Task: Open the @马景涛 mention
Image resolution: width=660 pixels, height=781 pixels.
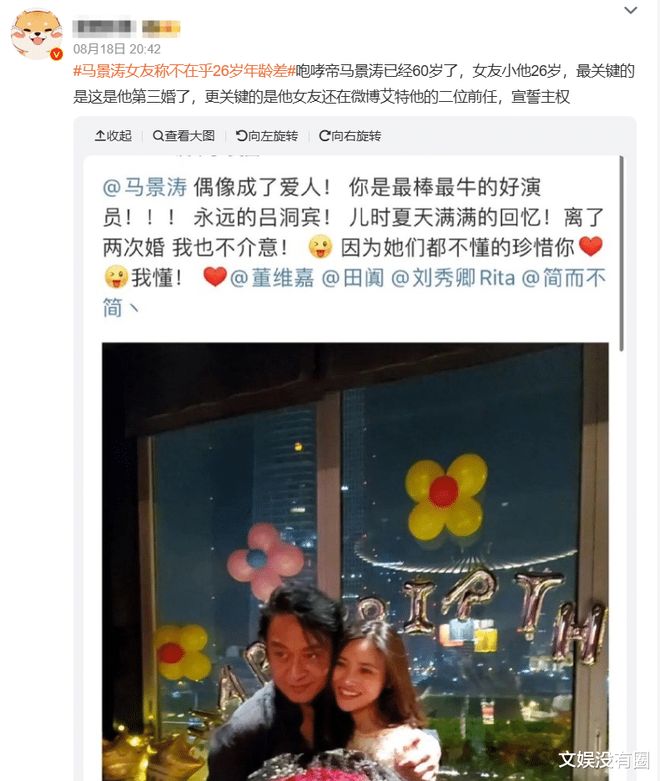Action: click(x=145, y=188)
